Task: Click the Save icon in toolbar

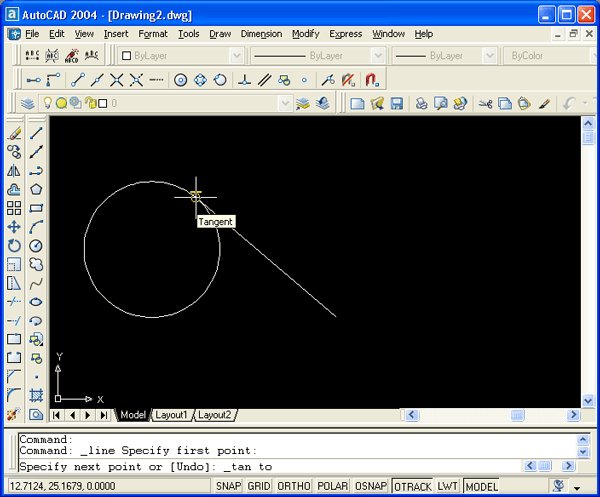Action: pyautogui.click(x=396, y=103)
